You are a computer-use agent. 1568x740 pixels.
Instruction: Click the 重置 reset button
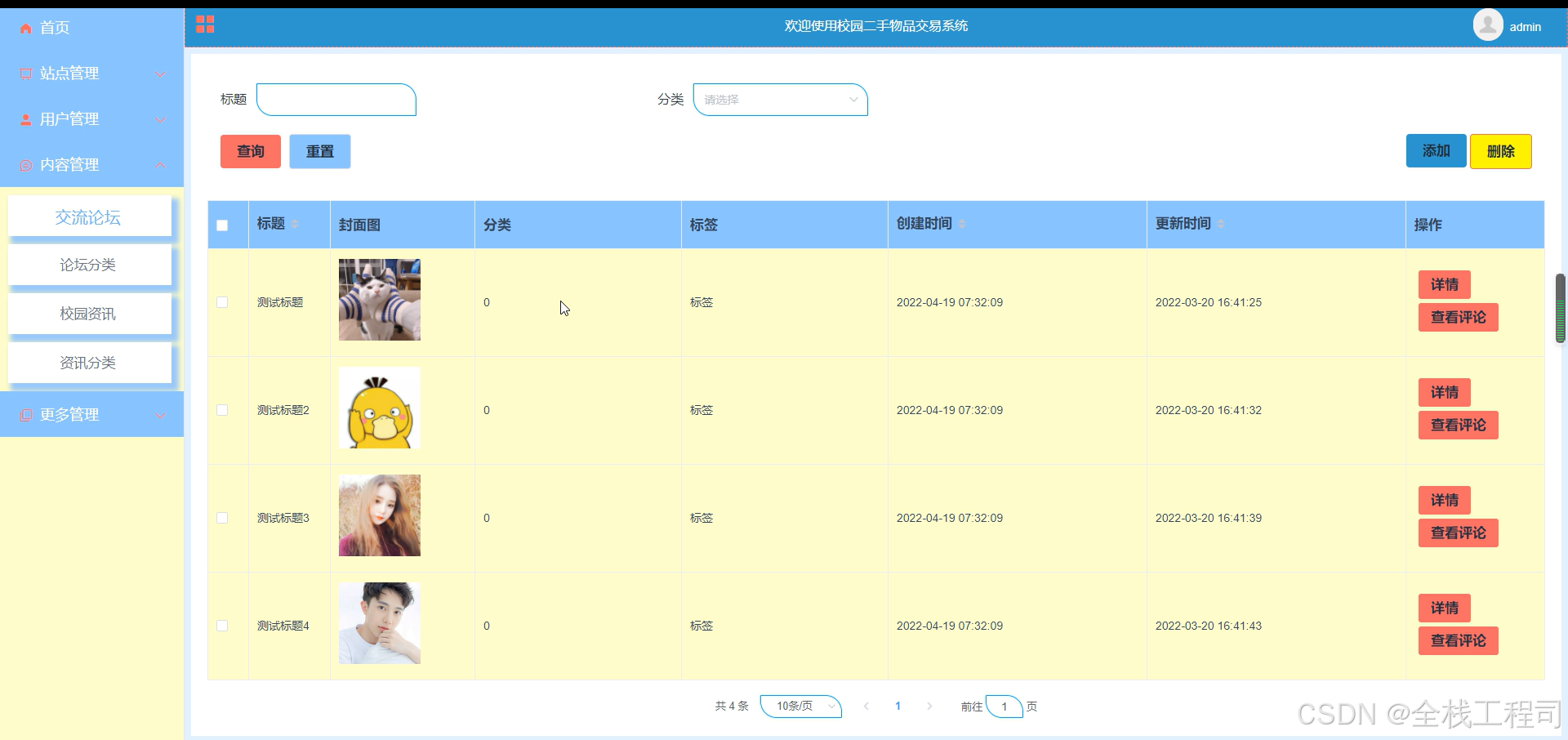pos(320,151)
